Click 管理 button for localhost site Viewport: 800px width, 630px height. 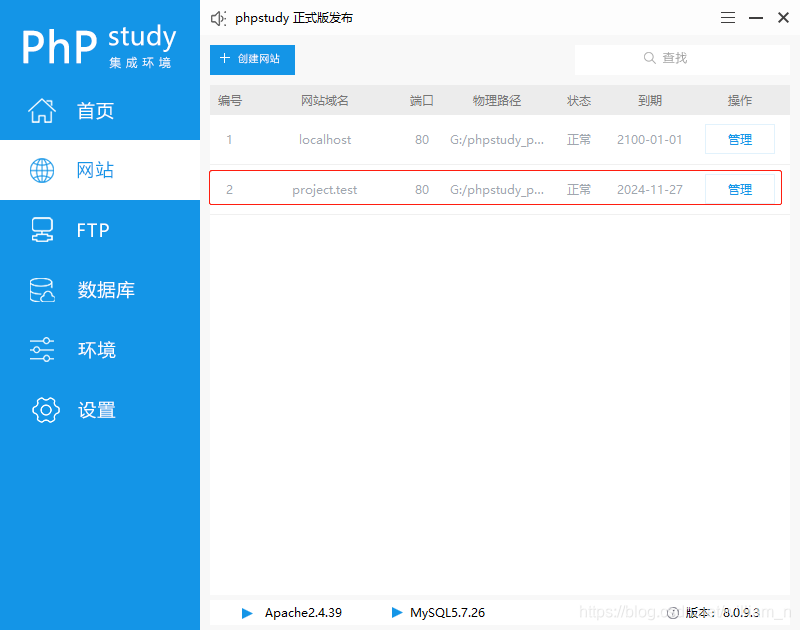740,139
